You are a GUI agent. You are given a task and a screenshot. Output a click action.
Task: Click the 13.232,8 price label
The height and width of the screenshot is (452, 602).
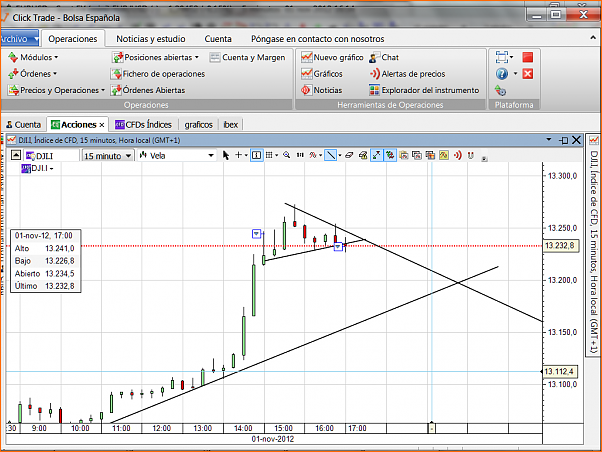[x=560, y=245]
